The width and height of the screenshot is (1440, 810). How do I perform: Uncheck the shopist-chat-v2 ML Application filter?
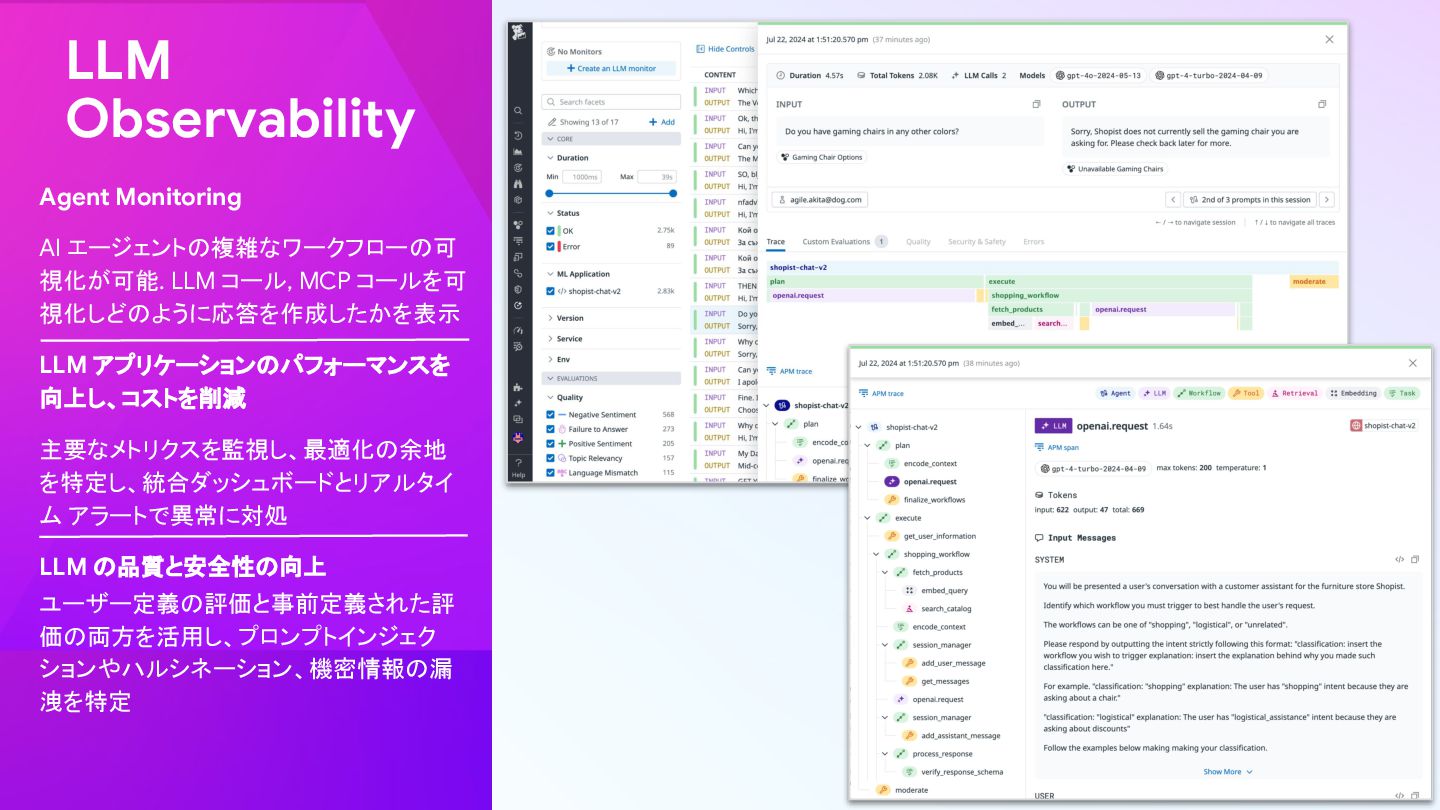pos(551,291)
